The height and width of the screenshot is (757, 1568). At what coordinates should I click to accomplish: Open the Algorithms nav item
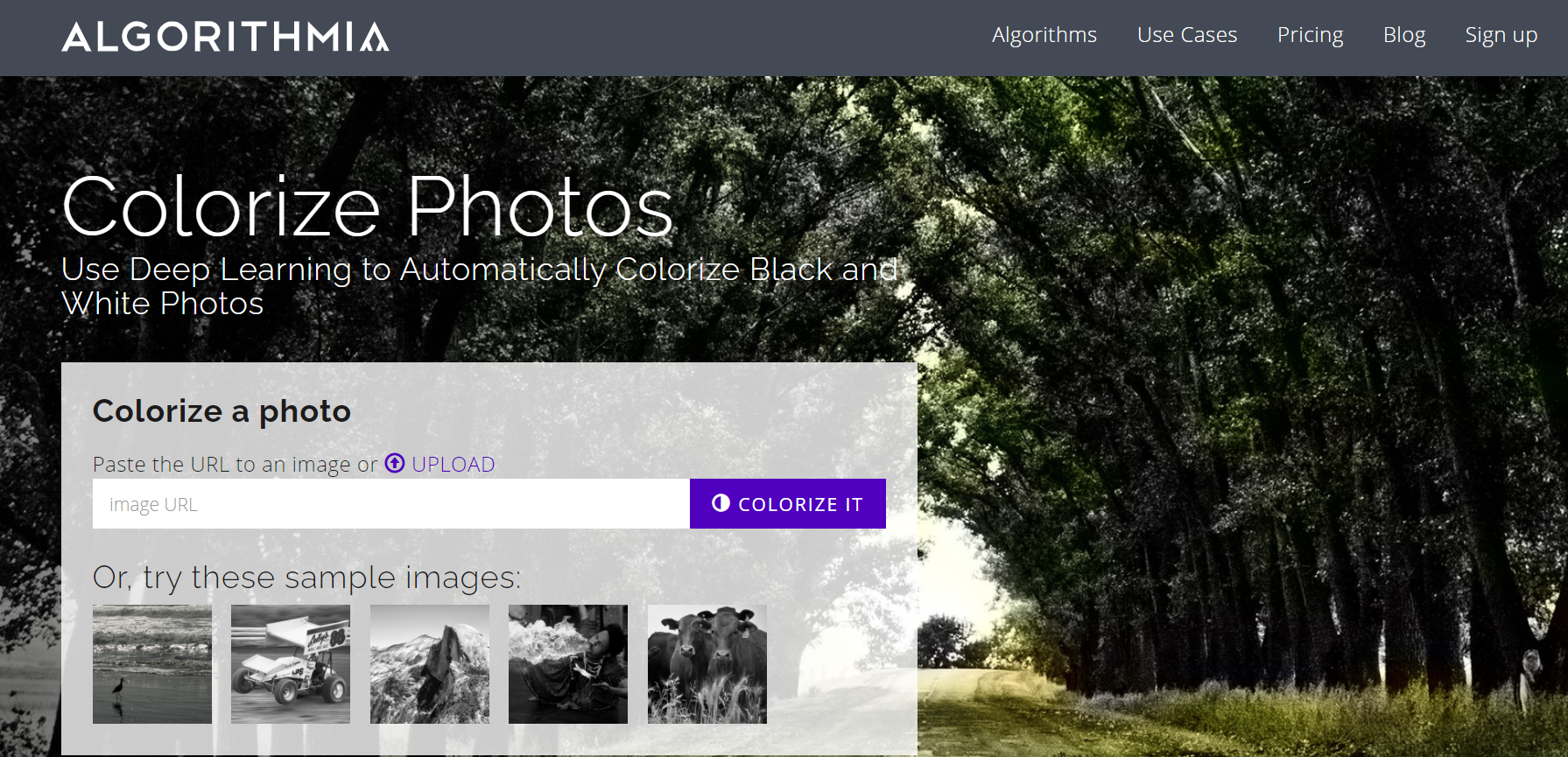[1044, 35]
